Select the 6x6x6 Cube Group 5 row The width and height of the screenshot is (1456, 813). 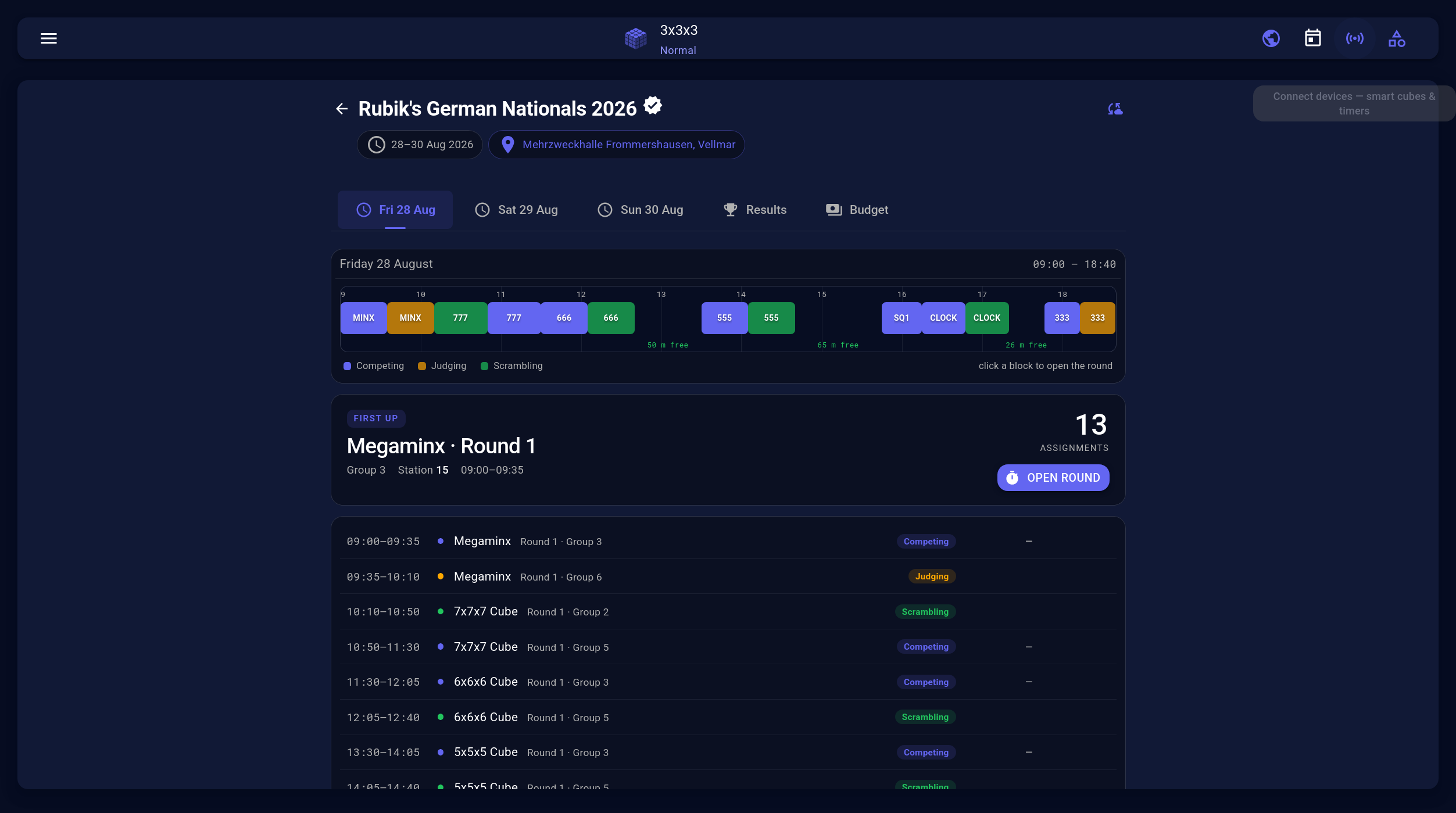[728, 717]
